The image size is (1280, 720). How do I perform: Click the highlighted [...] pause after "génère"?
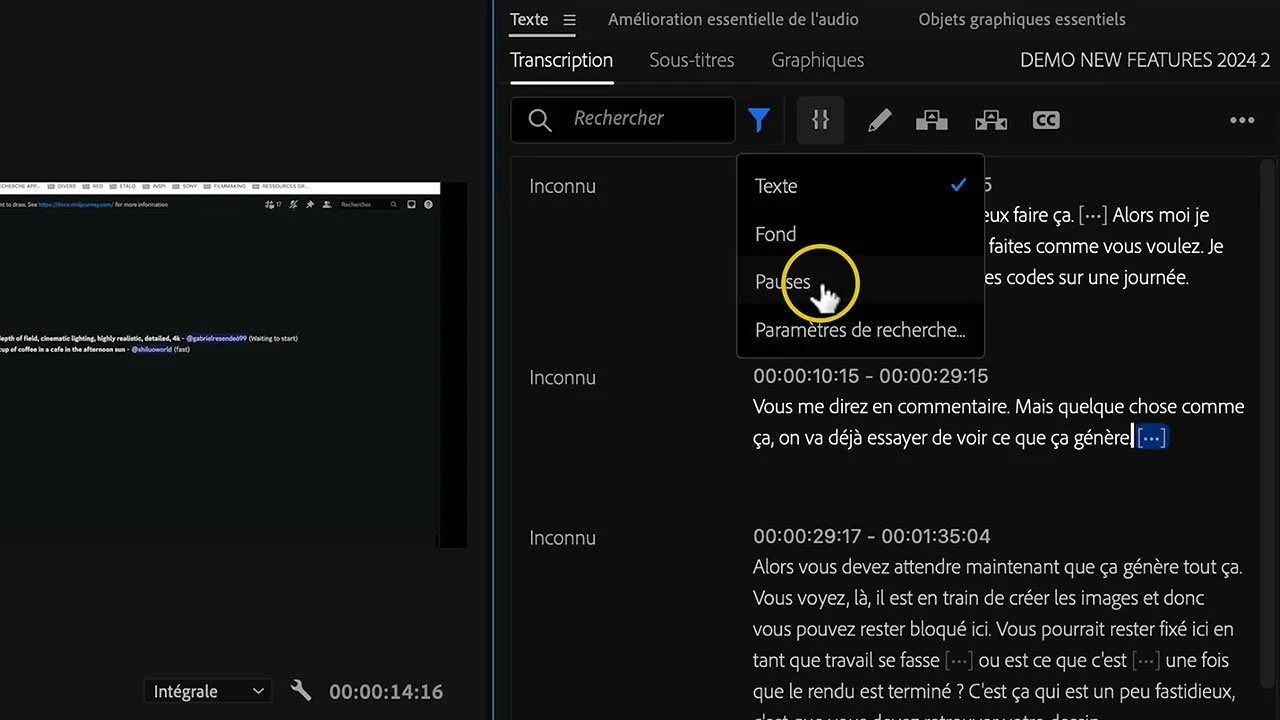pos(1152,437)
